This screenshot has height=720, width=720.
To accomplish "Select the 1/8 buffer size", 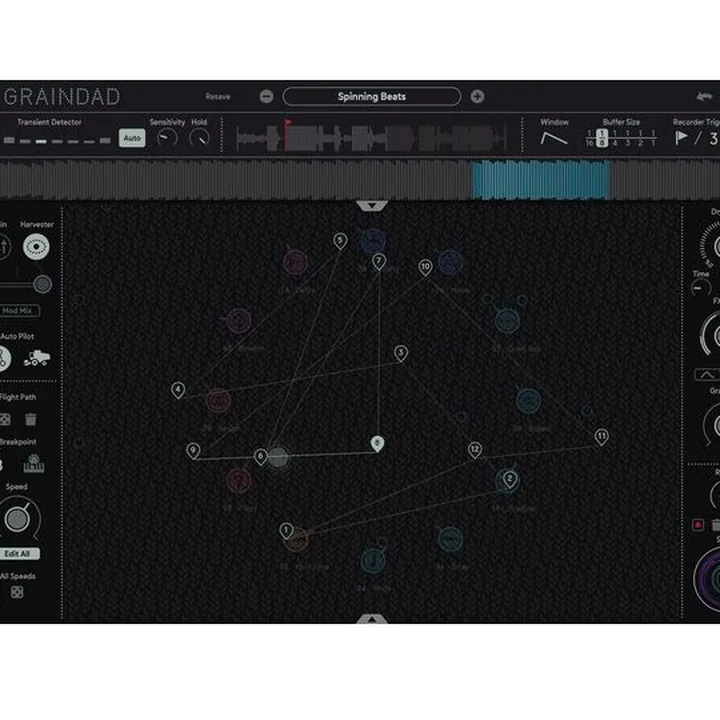I will [602, 138].
